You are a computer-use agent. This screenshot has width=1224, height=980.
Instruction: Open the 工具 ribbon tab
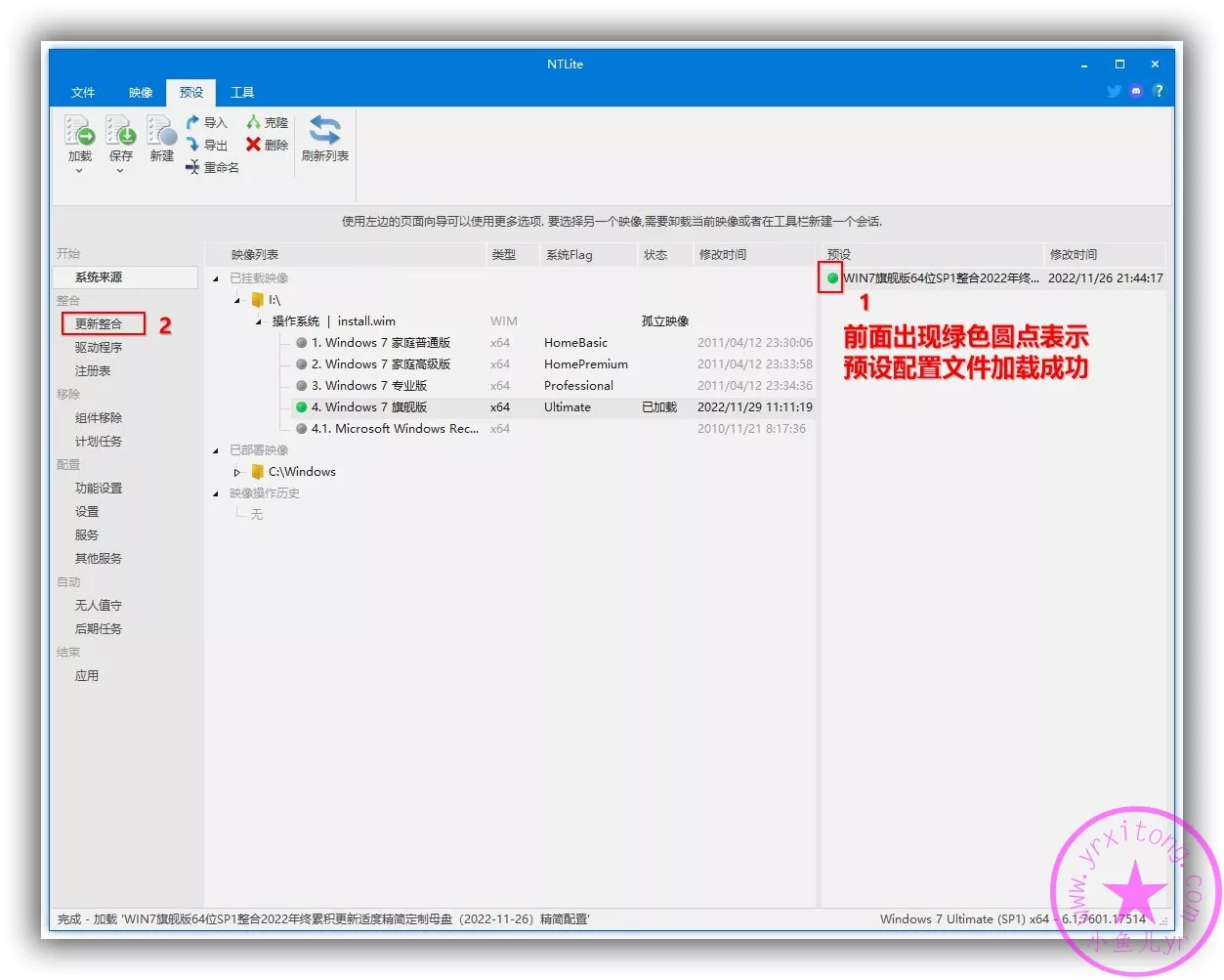(x=242, y=93)
